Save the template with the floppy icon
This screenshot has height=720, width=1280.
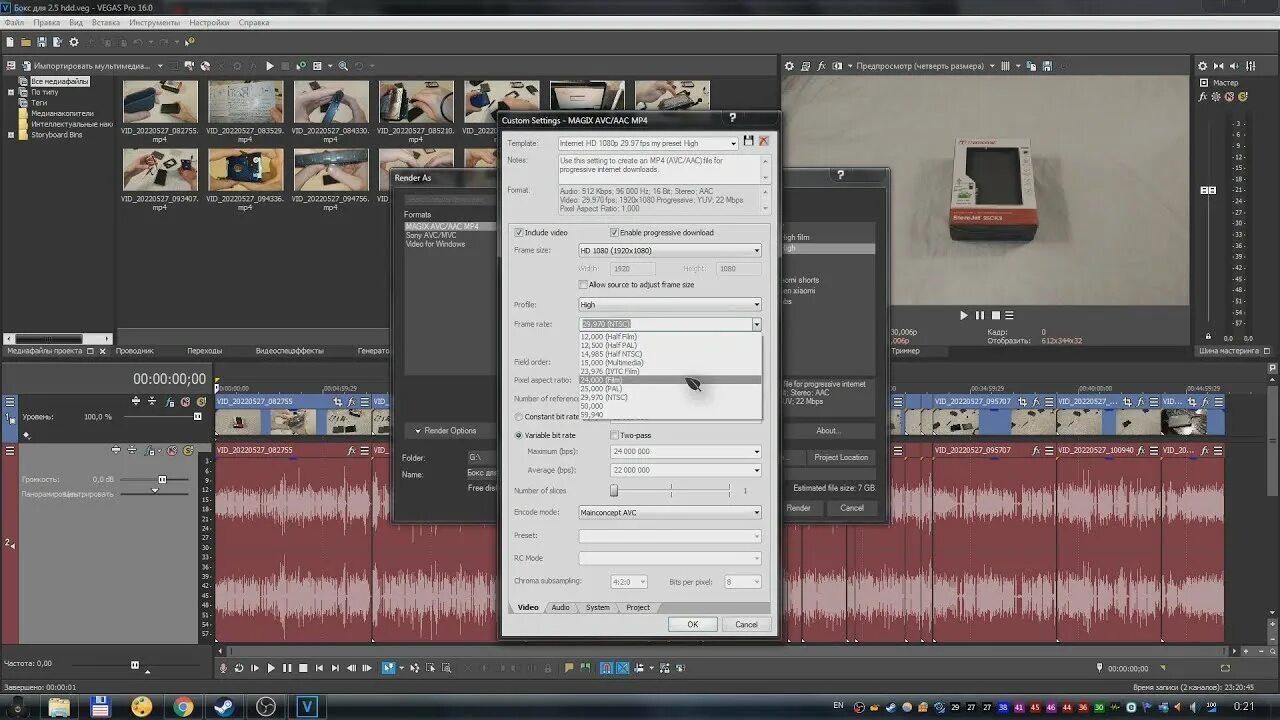pyautogui.click(x=749, y=141)
